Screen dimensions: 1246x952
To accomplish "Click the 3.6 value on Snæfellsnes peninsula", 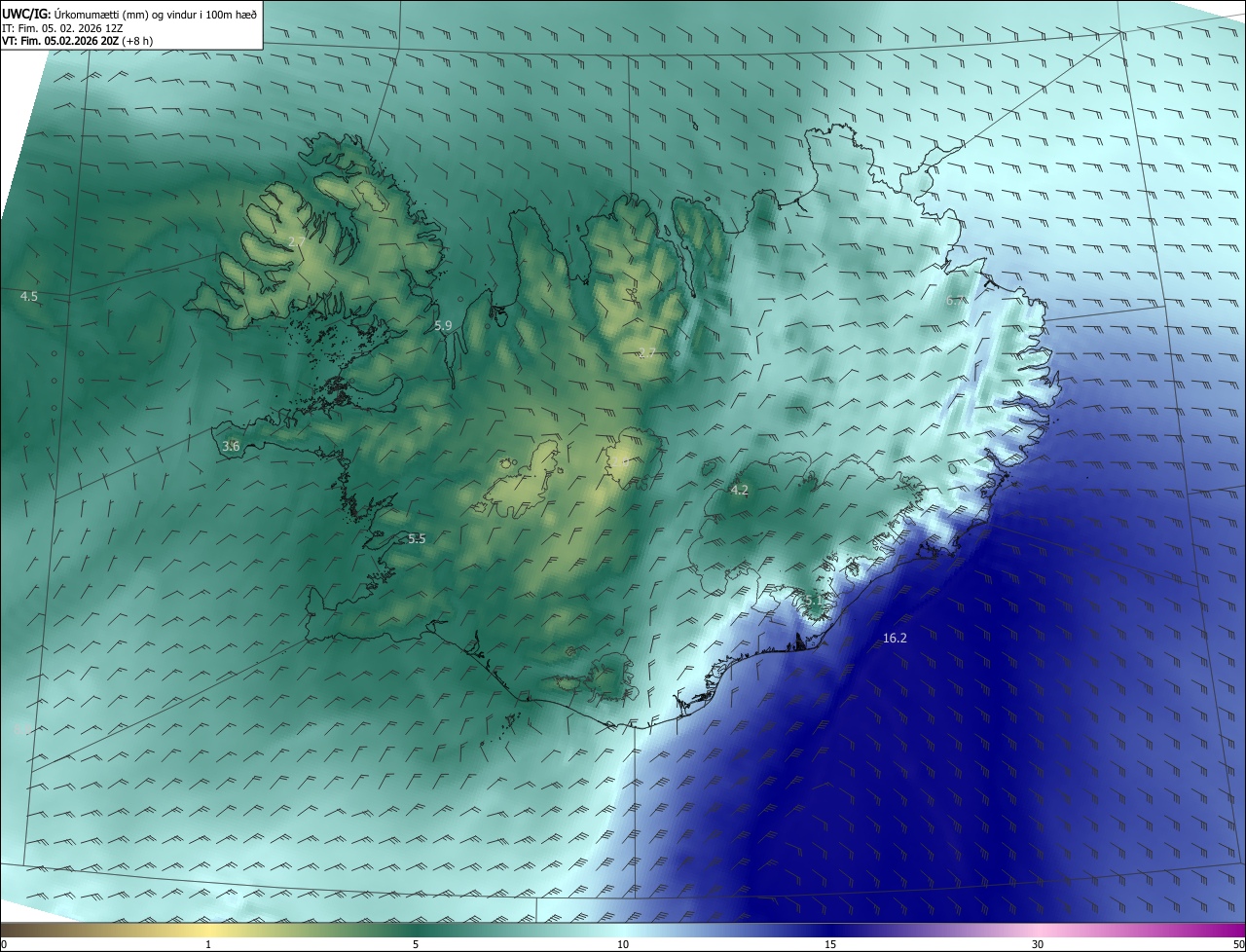I will point(231,446).
